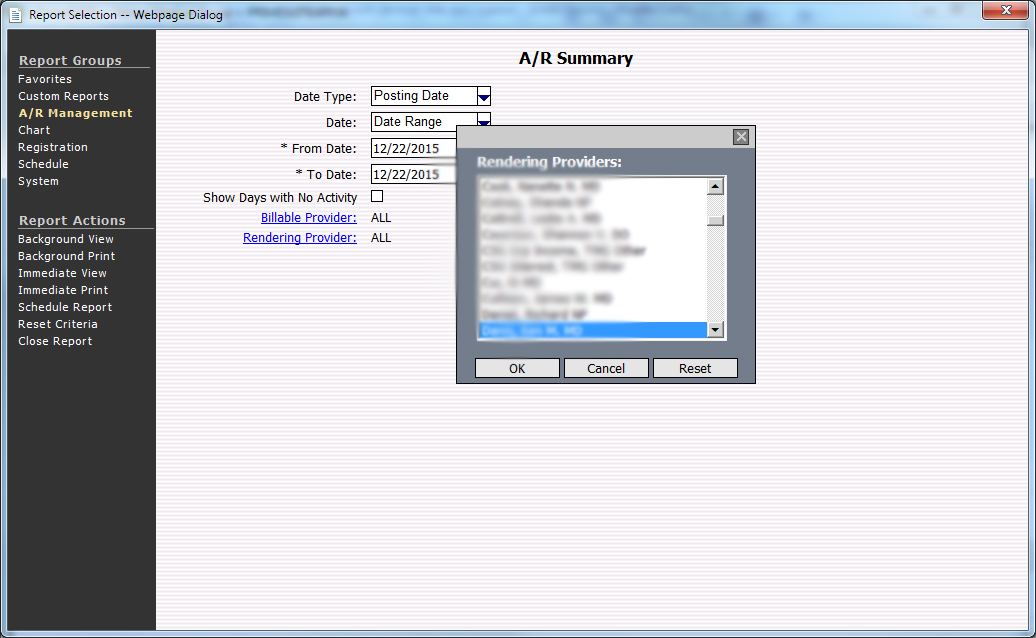Click the scroll down arrow in provider list

pos(715,330)
